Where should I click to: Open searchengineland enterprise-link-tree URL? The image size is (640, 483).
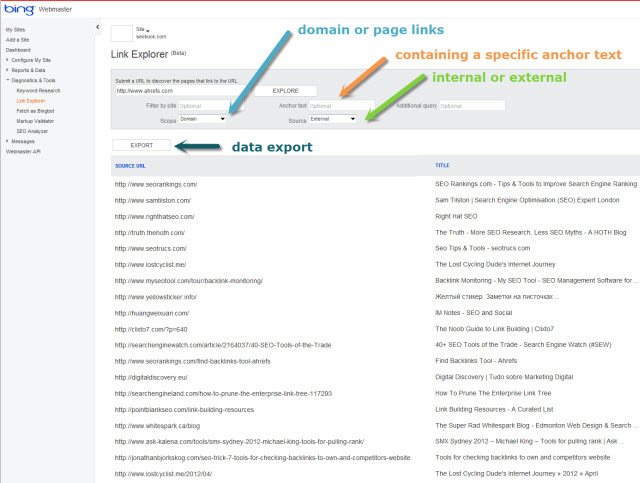pos(223,394)
